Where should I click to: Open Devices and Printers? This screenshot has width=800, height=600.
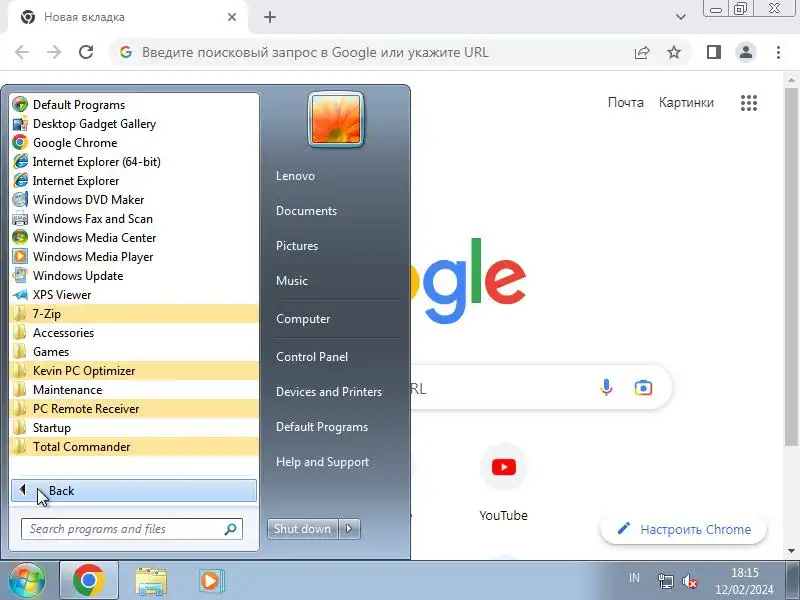tap(329, 392)
